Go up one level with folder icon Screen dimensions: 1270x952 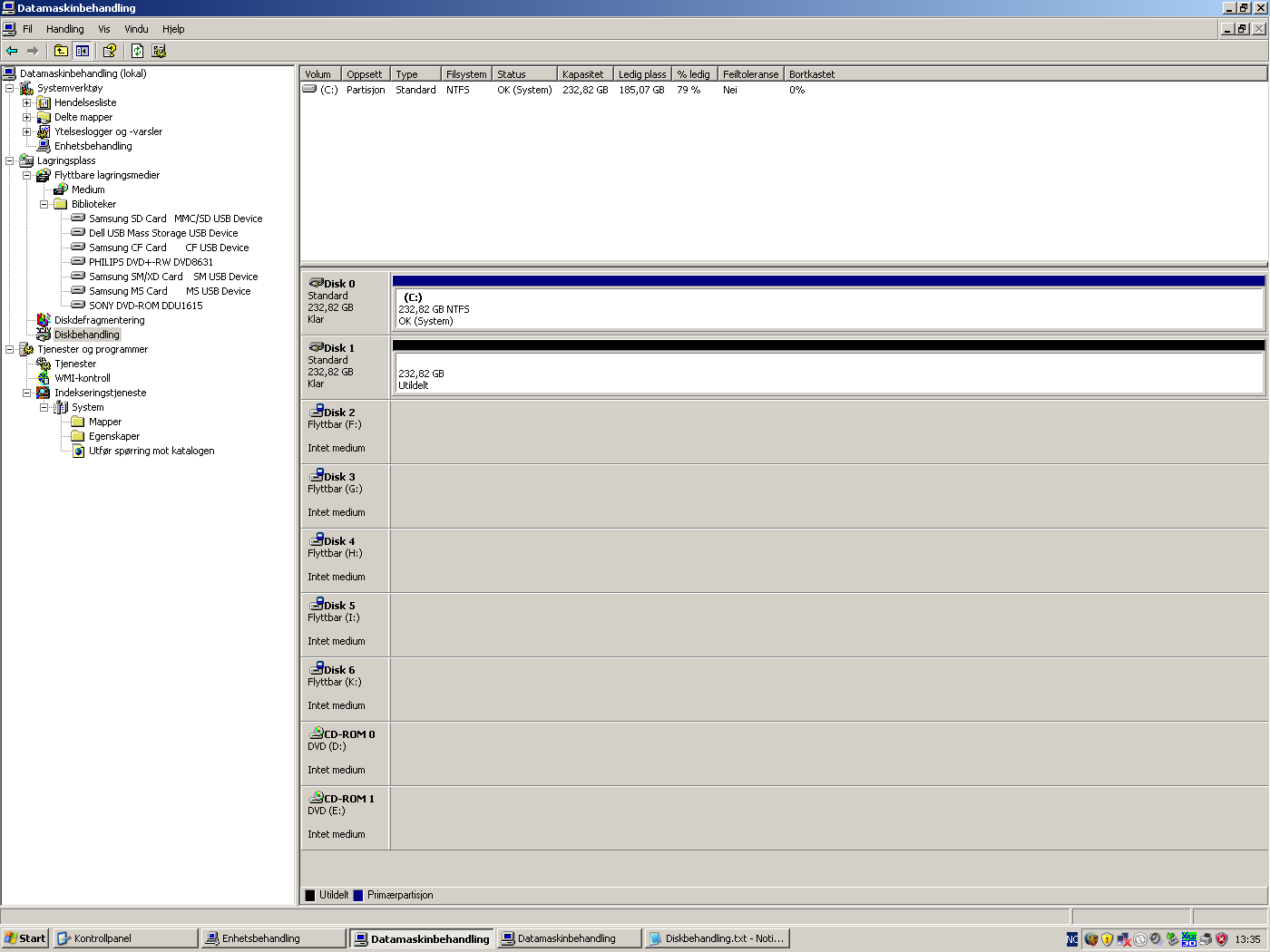click(61, 51)
